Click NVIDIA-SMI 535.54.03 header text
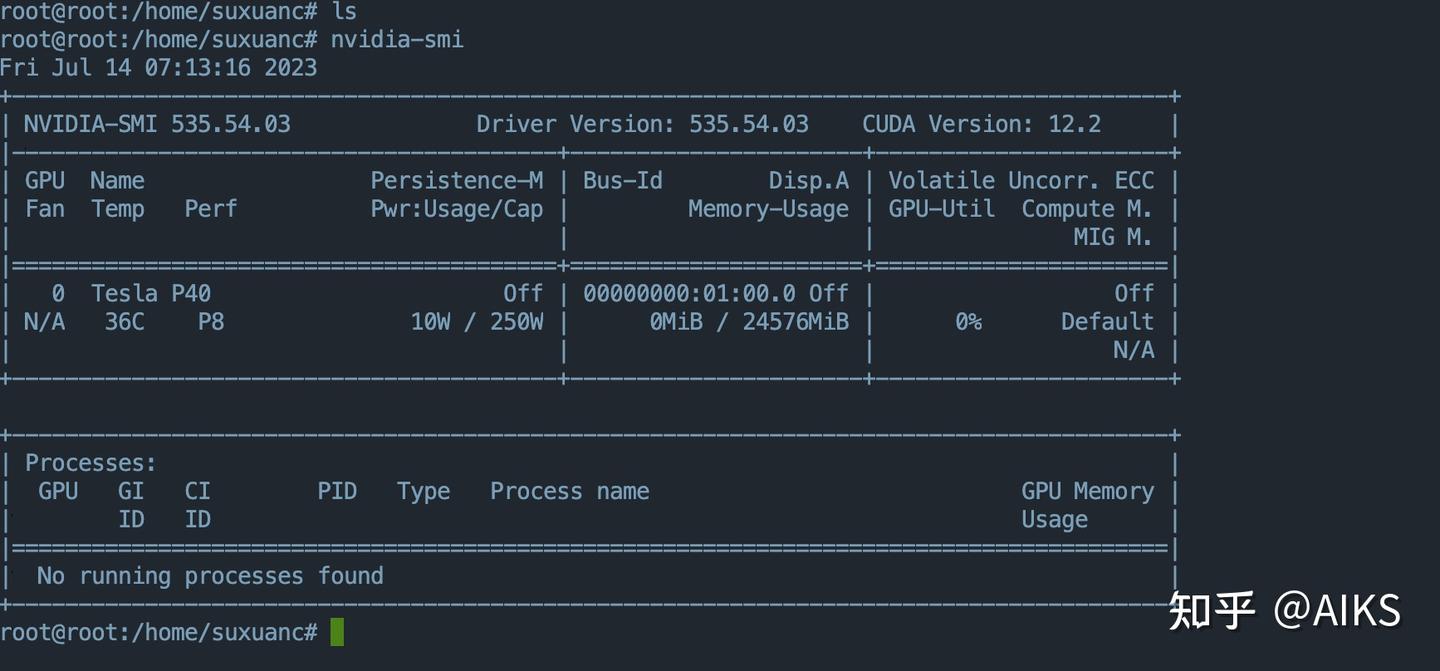The height and width of the screenshot is (671, 1440). pyautogui.click(x=157, y=124)
